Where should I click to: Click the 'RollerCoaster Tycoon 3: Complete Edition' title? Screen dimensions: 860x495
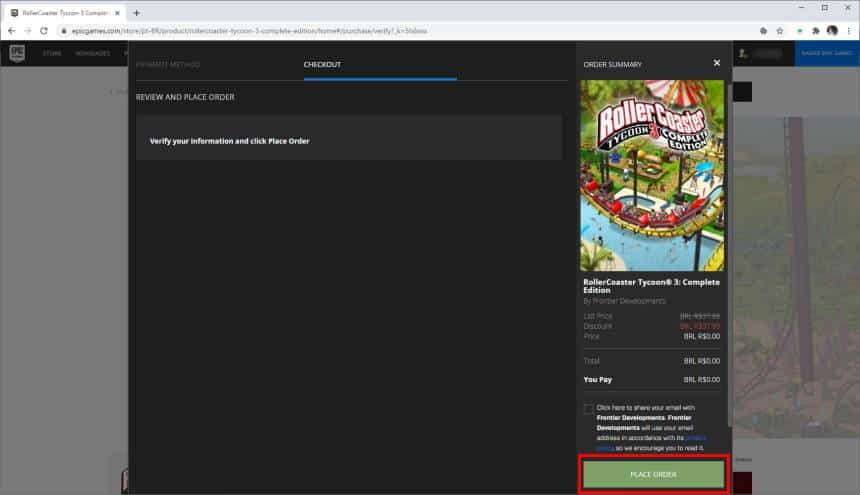coord(651,286)
